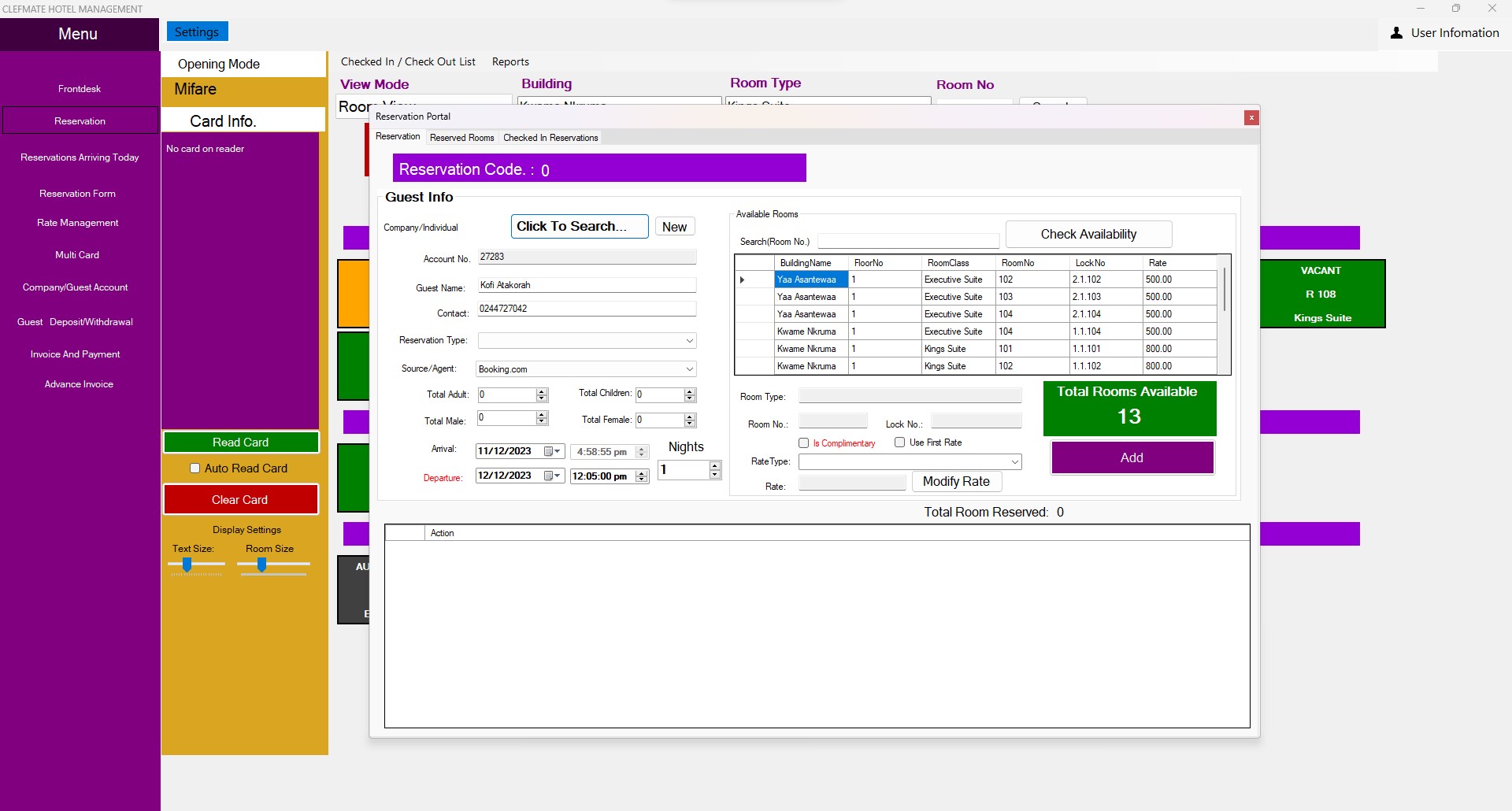This screenshot has width=1512, height=811.
Task: Click the BuildingName column header
Action: pyautogui.click(x=811, y=263)
